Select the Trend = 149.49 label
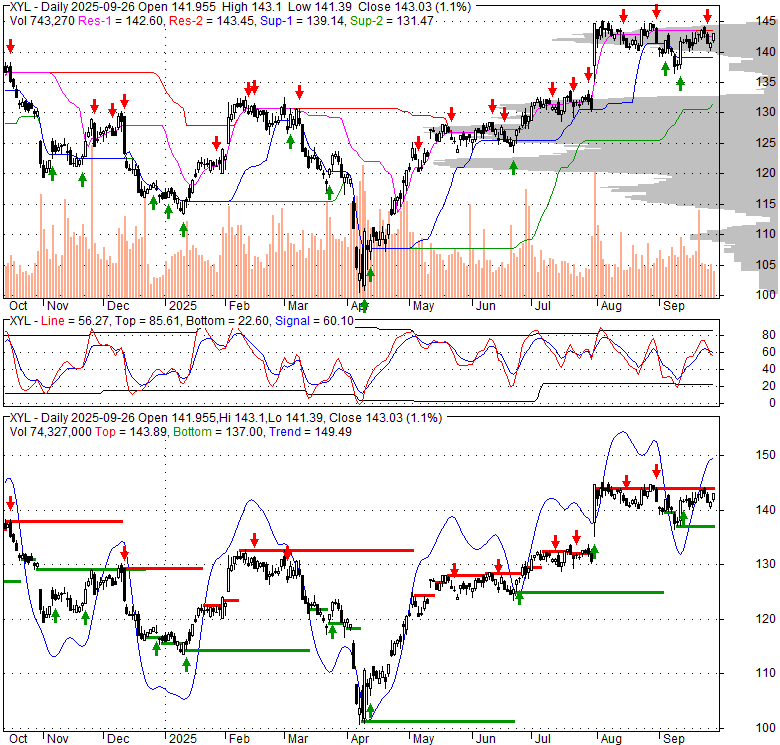 (x=310, y=432)
